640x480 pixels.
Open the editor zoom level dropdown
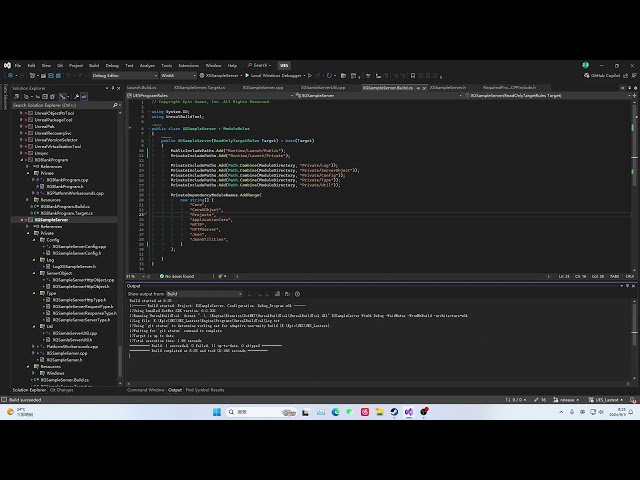(x=136, y=276)
